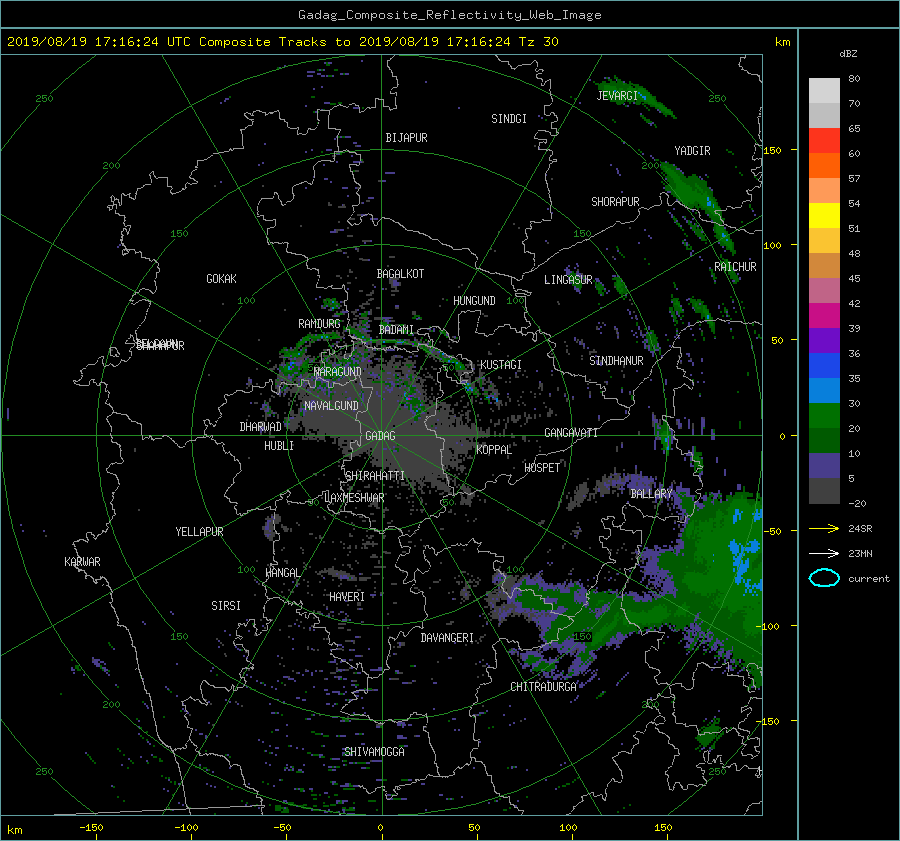Click the KUSTAGI city label
The image size is (900, 841).
(x=501, y=365)
